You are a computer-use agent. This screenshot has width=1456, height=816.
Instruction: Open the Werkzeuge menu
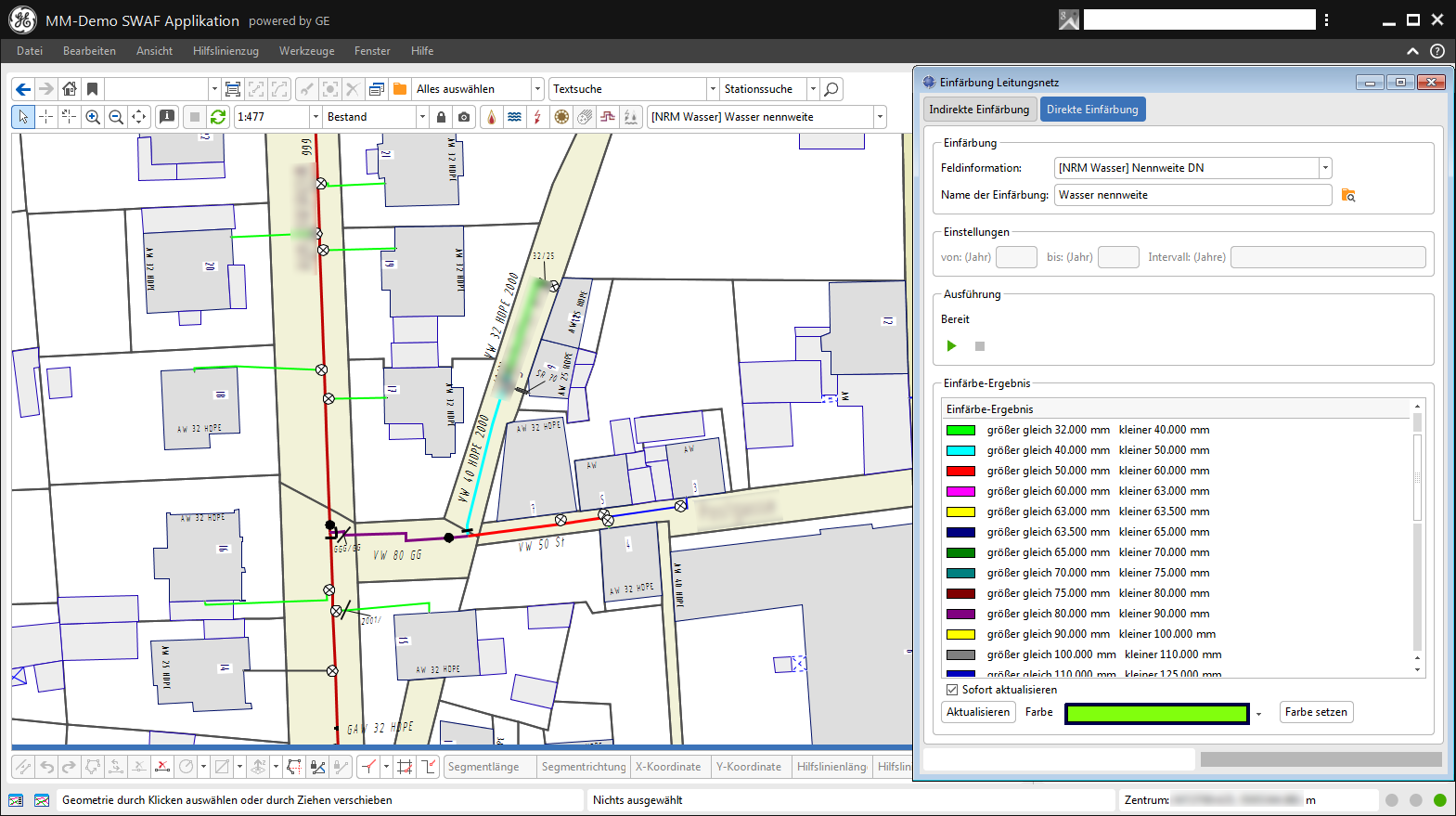tap(306, 51)
